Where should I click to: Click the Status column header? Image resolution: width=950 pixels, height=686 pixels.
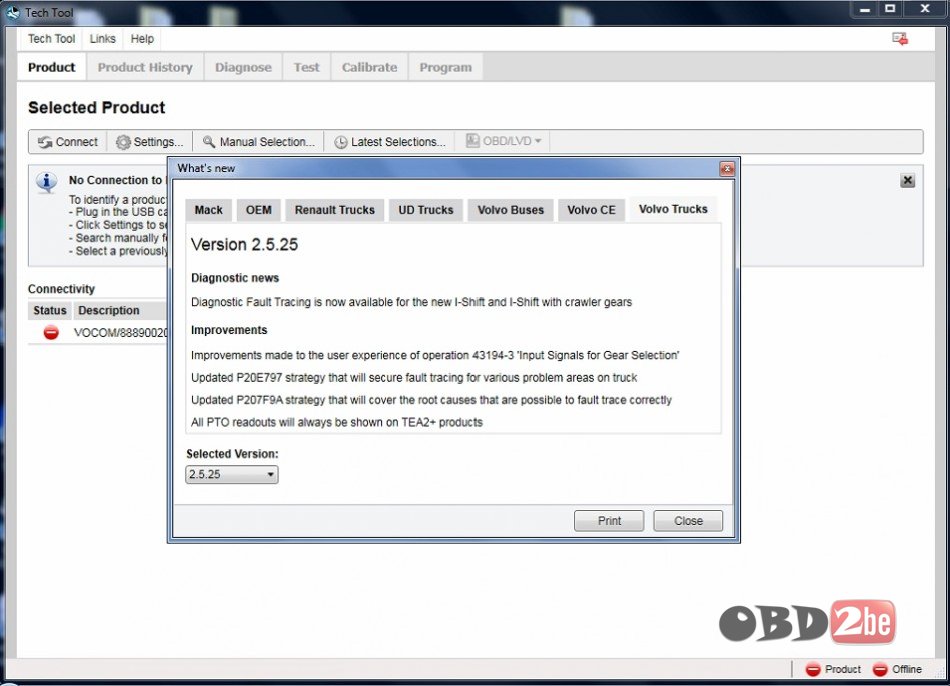coord(50,310)
